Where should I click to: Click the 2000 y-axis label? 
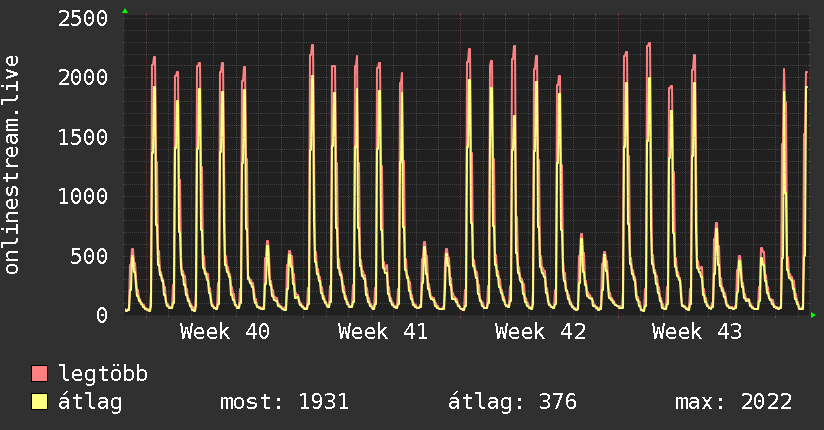click(83, 78)
